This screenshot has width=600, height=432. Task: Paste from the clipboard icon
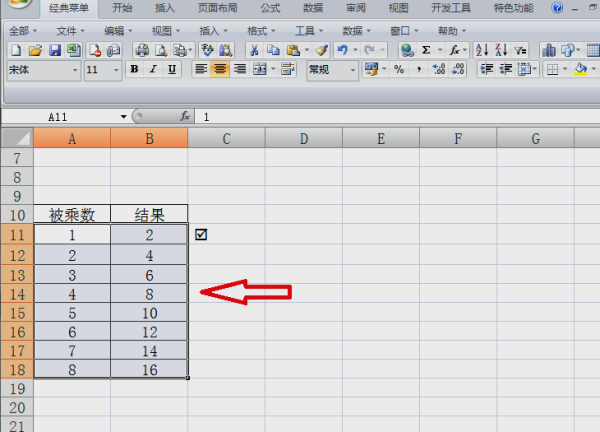click(x=293, y=50)
